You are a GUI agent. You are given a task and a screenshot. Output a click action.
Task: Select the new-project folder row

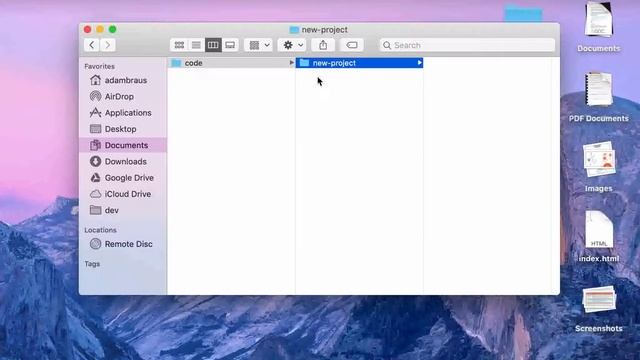pos(359,63)
